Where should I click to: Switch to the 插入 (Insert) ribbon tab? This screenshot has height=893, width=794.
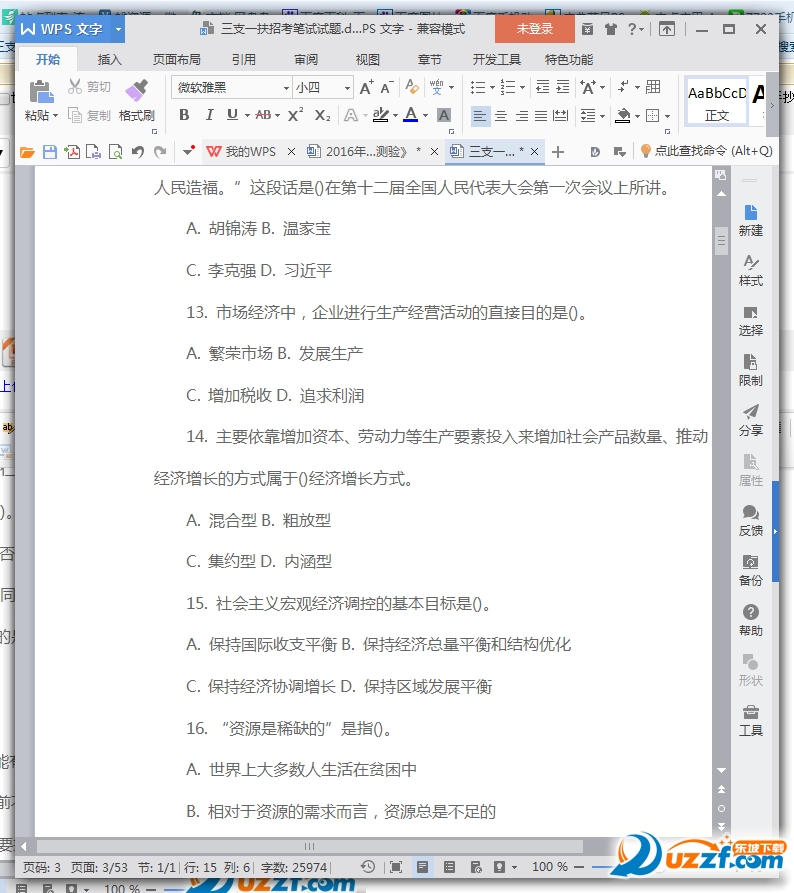109,60
